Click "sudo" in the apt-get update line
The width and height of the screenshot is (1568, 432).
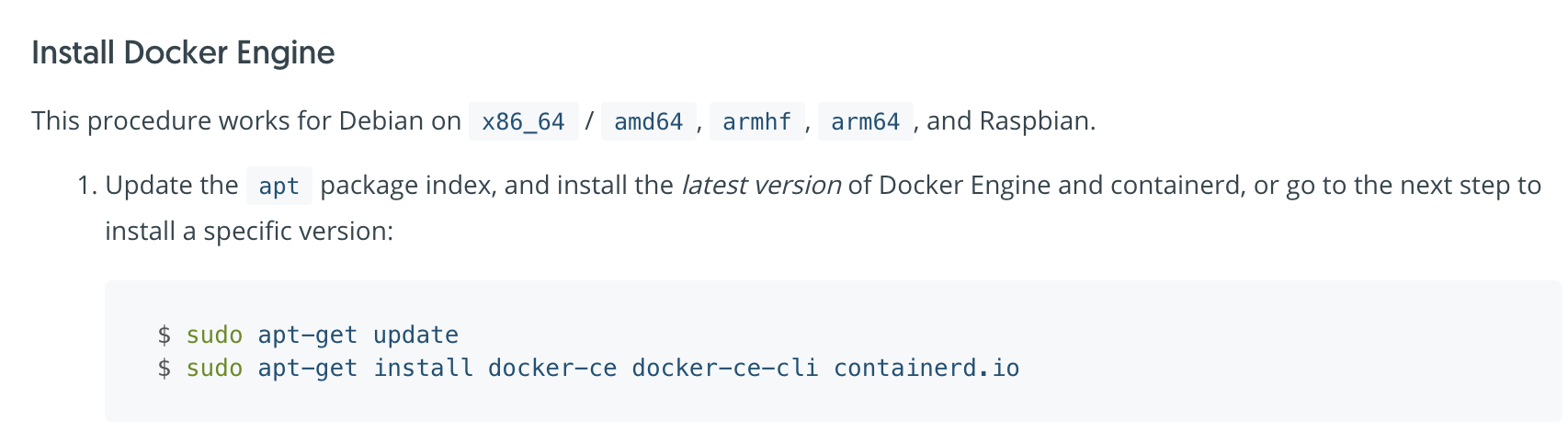(x=214, y=335)
